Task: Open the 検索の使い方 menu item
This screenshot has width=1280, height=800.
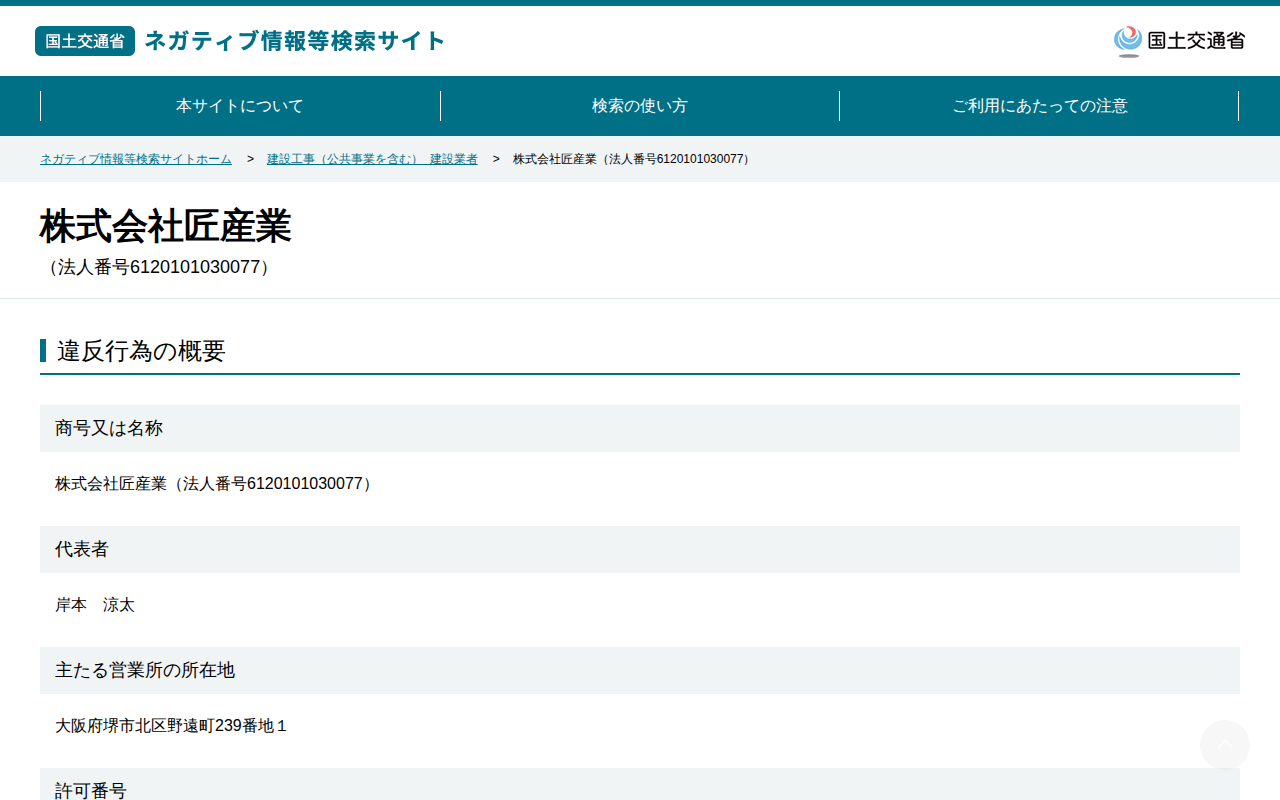Action: (x=640, y=106)
